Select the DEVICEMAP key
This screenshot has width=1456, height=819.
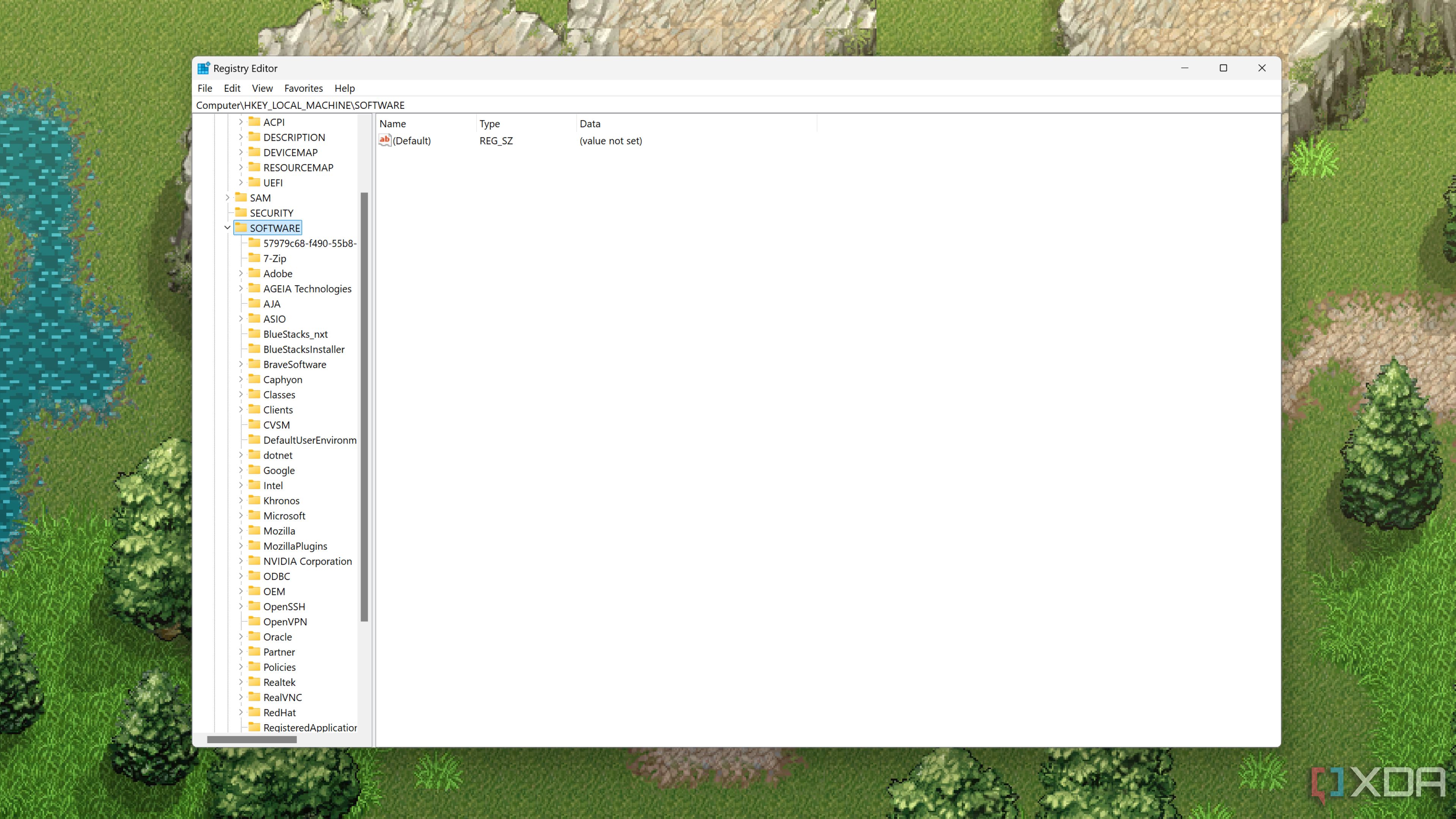290,152
